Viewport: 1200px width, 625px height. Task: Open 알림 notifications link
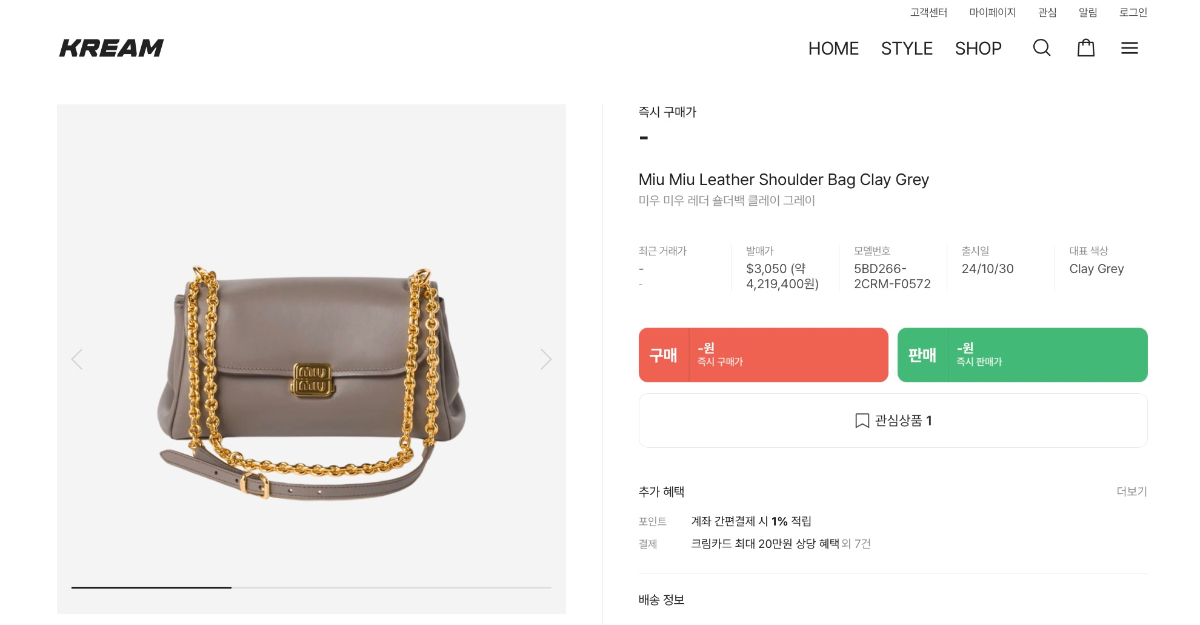1087,13
